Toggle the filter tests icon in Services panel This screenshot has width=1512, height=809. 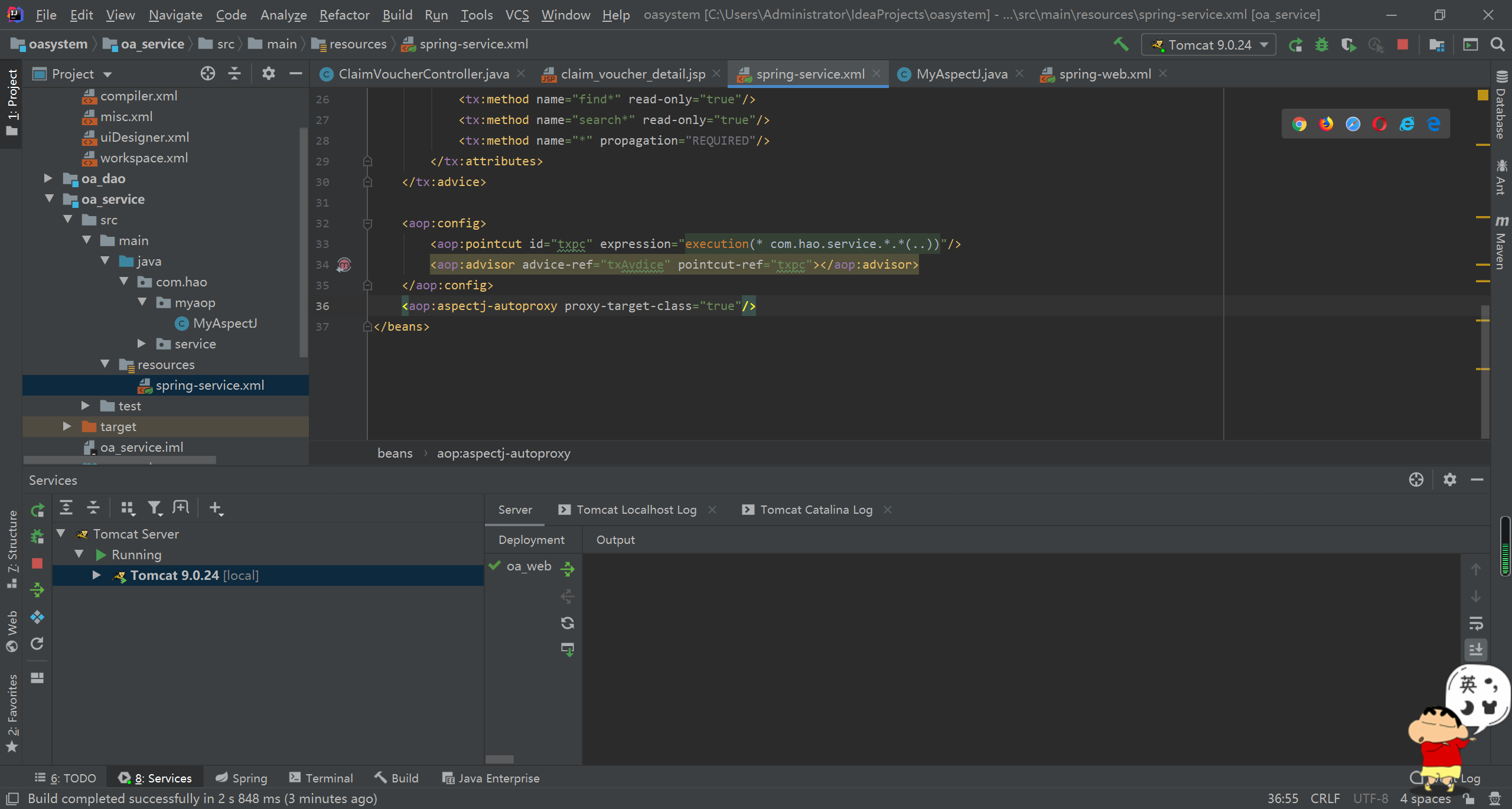click(155, 508)
